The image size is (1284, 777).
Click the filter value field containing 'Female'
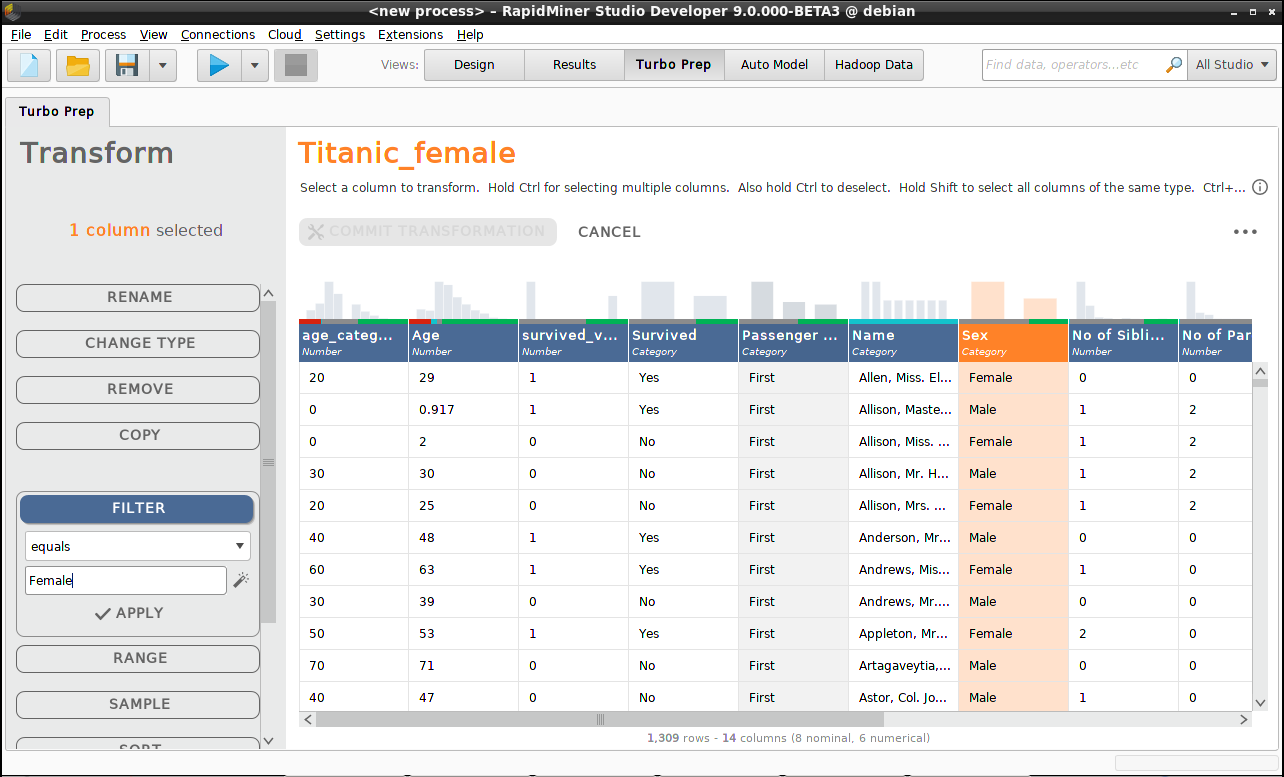coord(125,580)
